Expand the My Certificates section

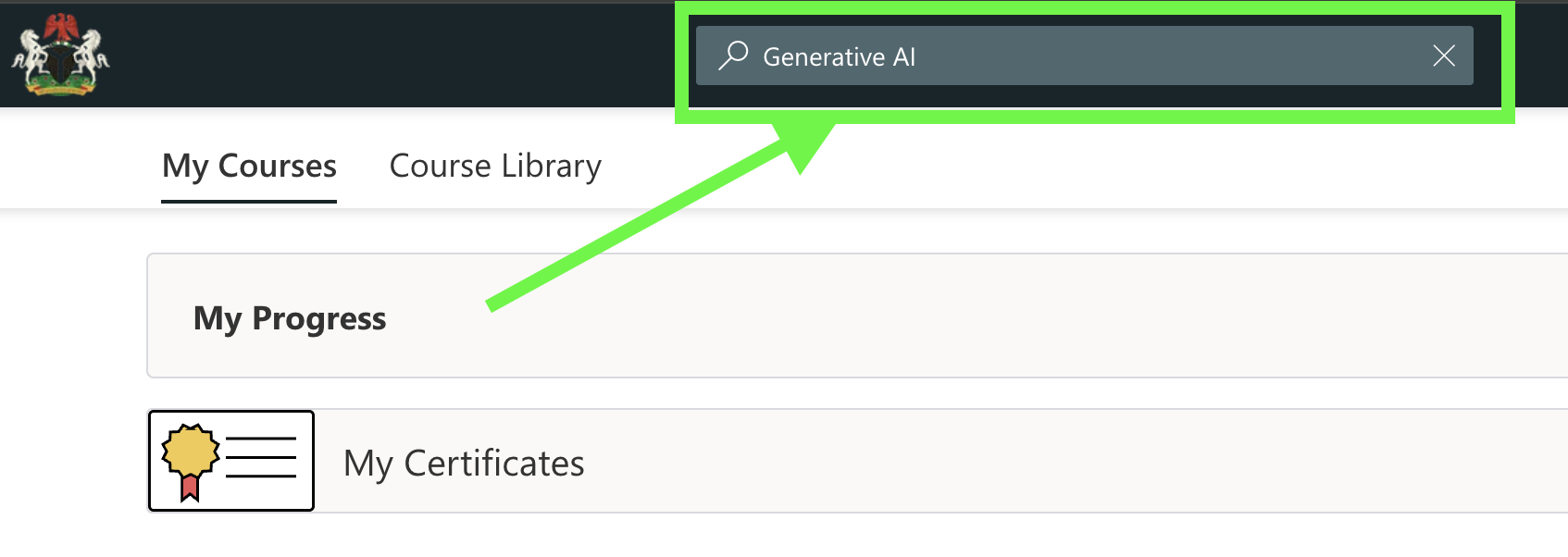pos(464,463)
